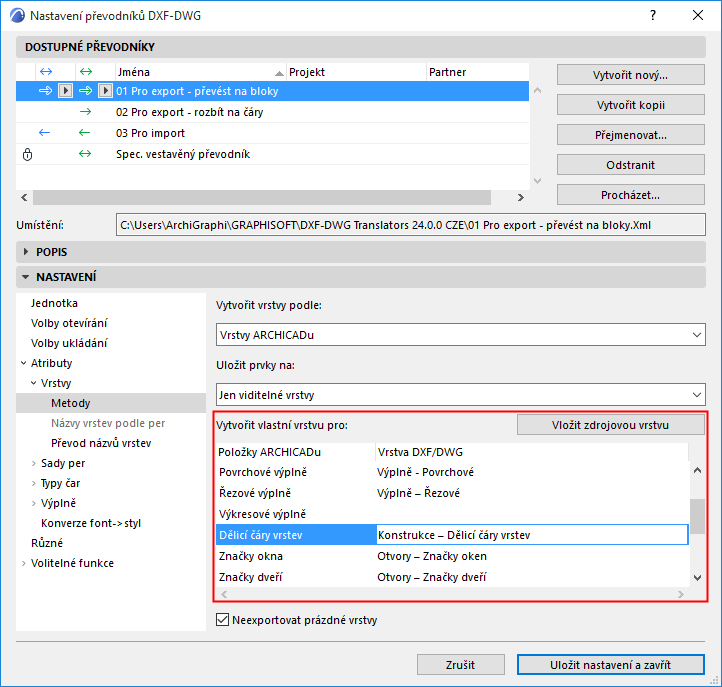This screenshot has height=687, width=722.
Task: Click Uložit nastavení a zavřít button
Action: pyautogui.click(x=611, y=665)
